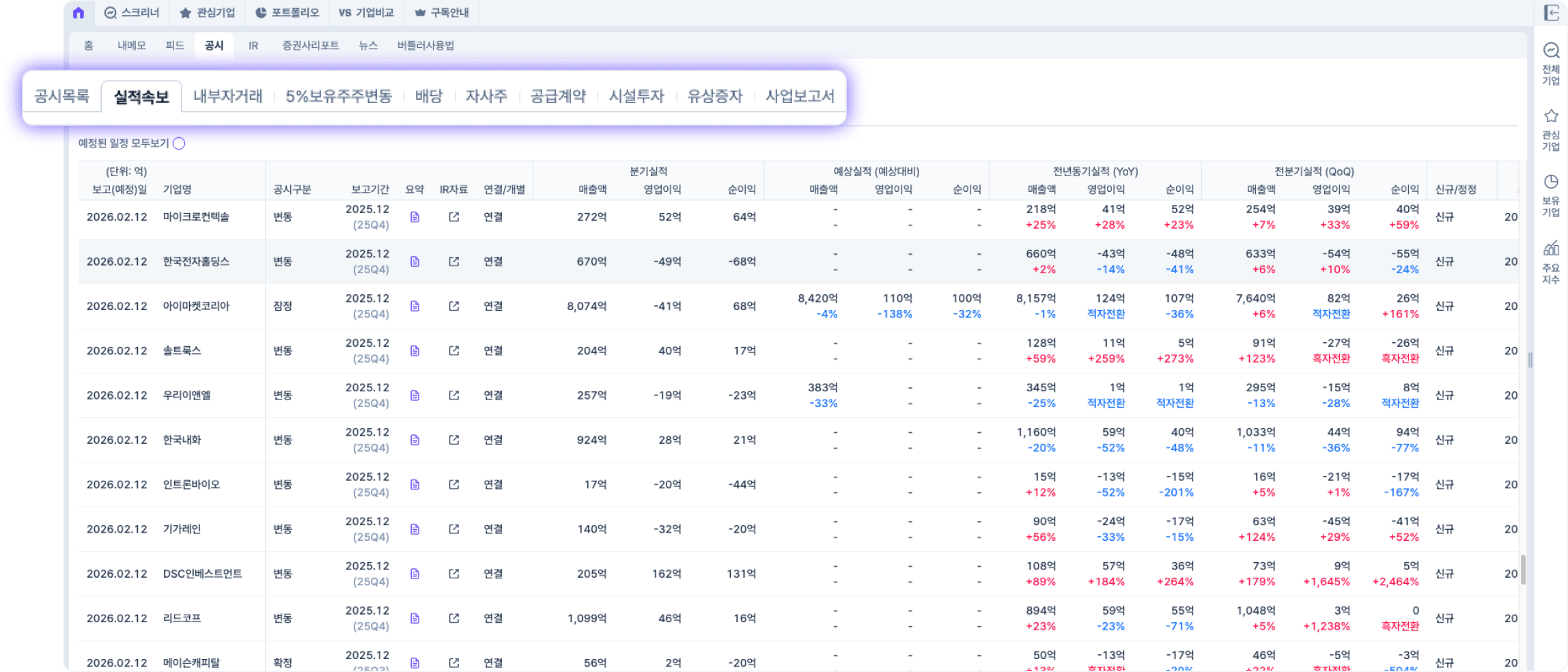
Task: Switch to the 내부자거래 tab
Action: click(227, 96)
